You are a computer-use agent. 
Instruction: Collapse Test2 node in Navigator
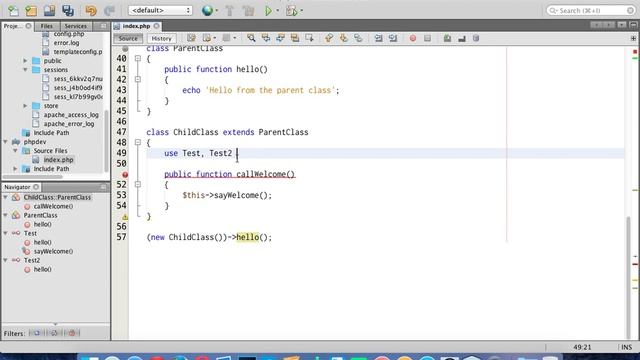pyautogui.click(x=6, y=260)
